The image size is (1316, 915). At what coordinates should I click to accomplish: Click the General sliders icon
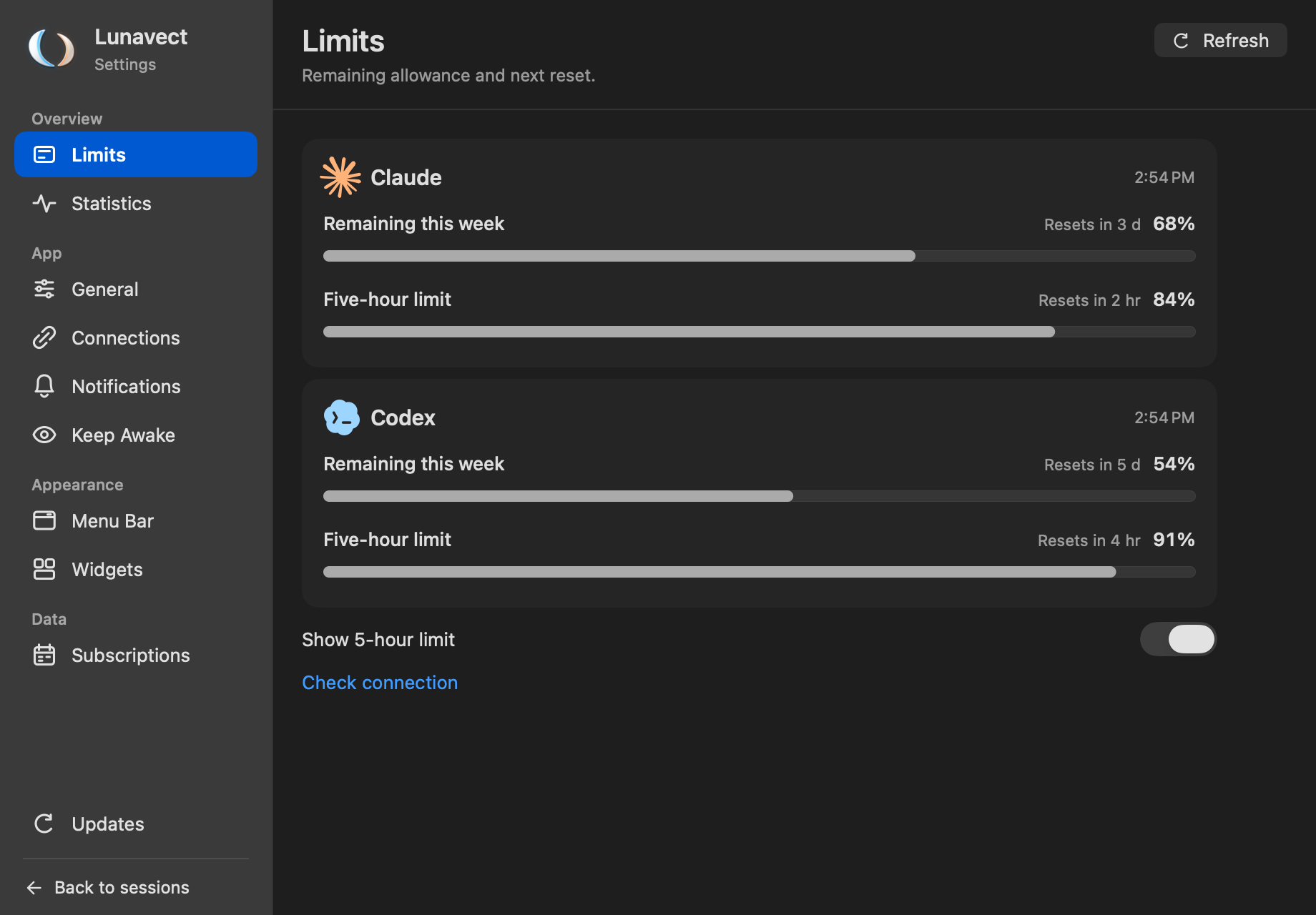44,290
